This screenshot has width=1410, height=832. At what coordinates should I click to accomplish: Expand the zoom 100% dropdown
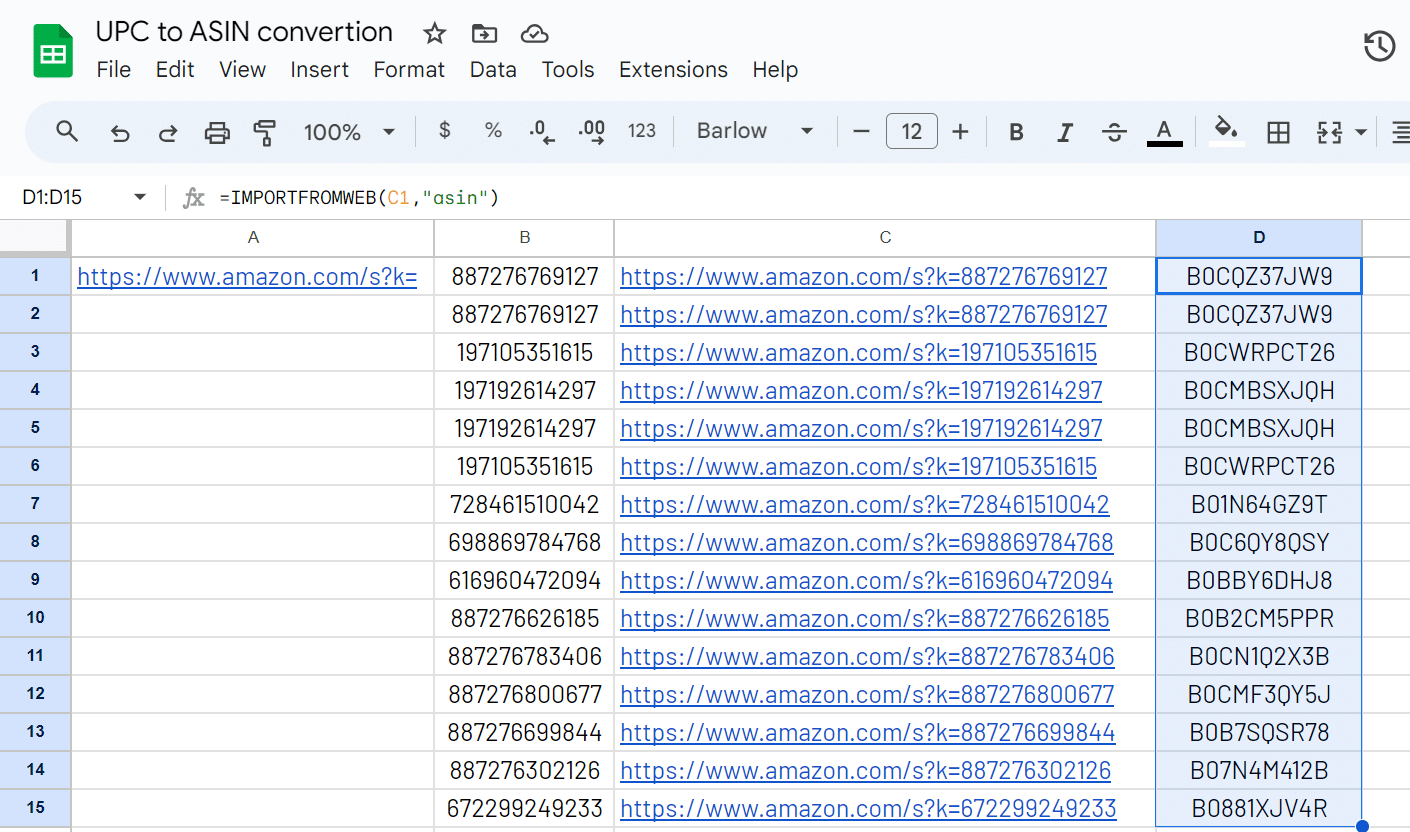point(349,132)
